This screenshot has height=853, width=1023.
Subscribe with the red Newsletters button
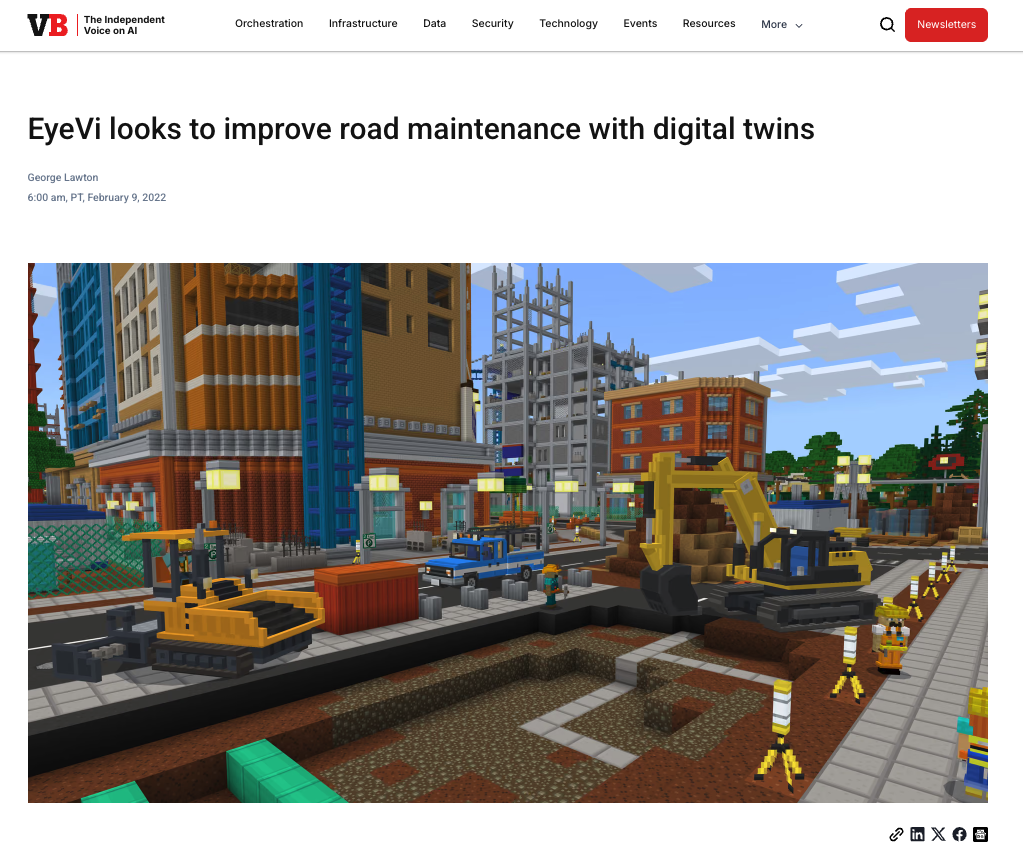(946, 25)
